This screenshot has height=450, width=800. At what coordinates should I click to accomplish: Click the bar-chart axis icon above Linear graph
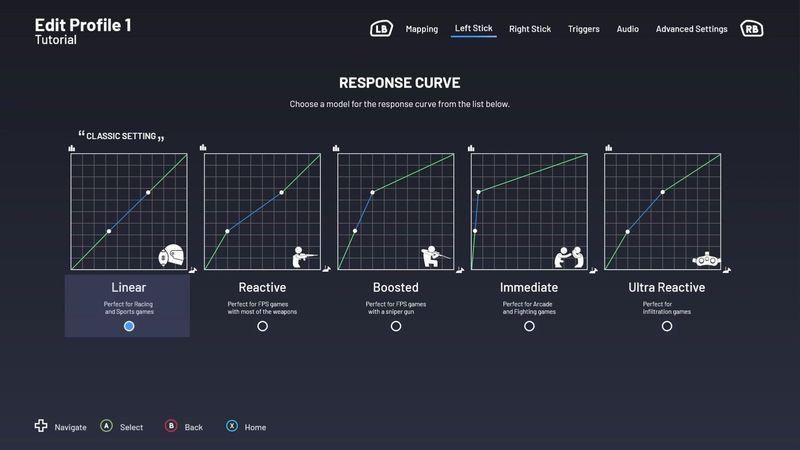tap(72, 148)
